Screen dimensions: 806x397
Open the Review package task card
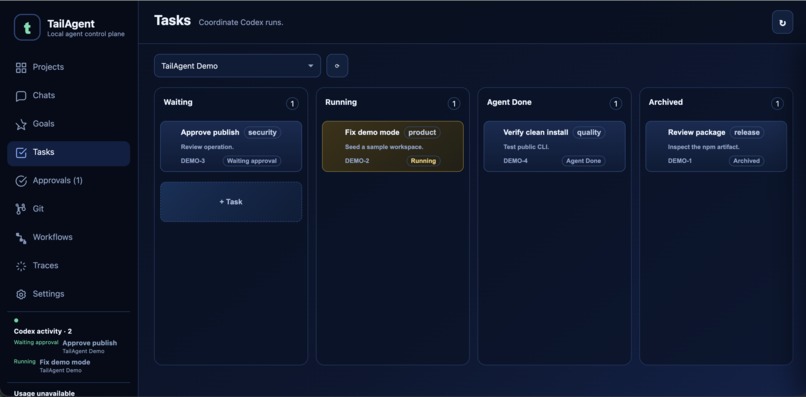click(716, 146)
